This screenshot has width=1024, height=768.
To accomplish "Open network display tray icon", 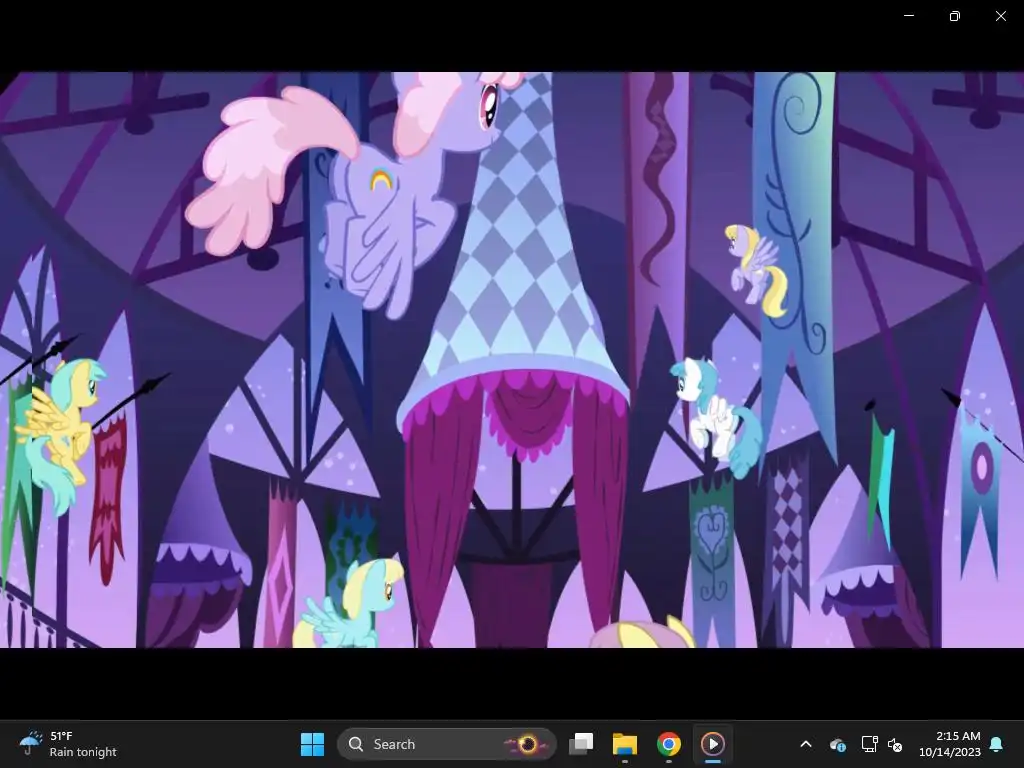I will (x=869, y=744).
